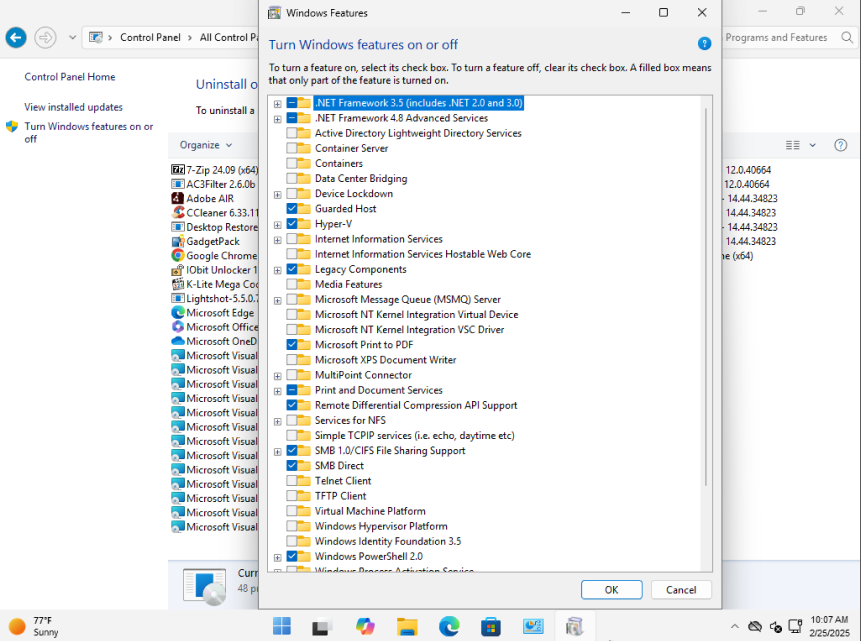Open the Windows Features help icon
Viewport: 861px width, 641px height.
point(704,44)
